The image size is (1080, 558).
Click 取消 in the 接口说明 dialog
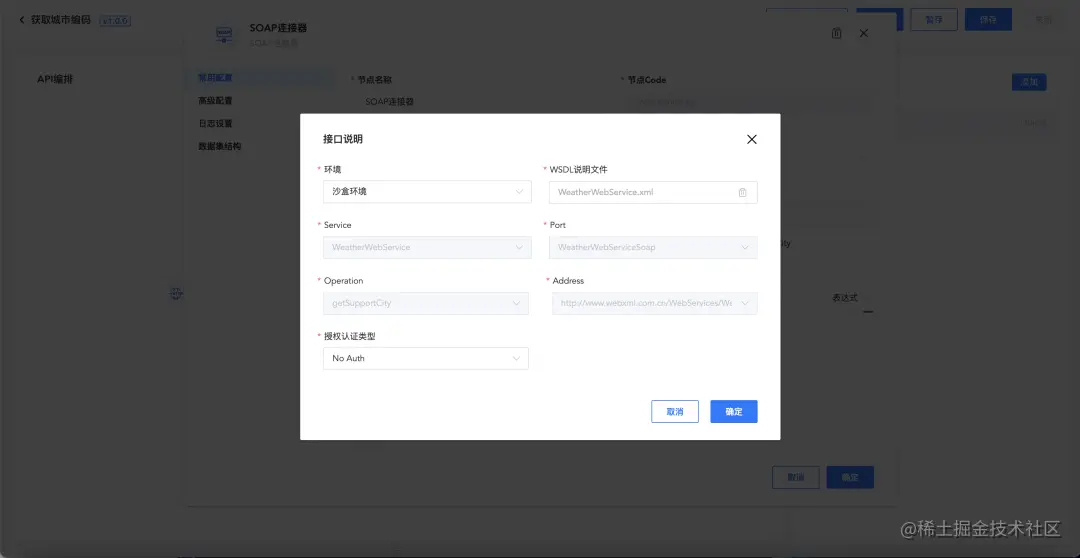(675, 411)
